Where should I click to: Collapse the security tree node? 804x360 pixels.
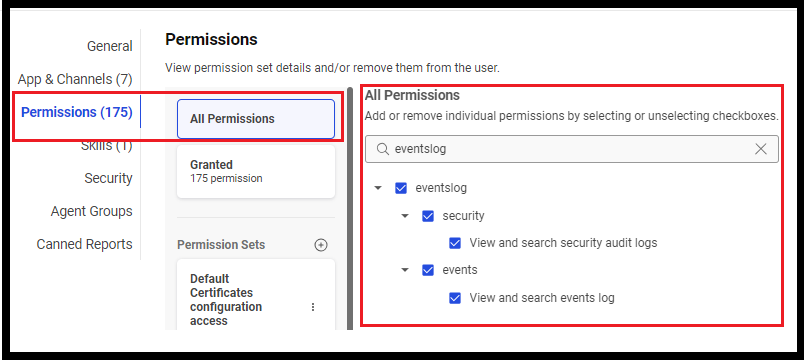click(x=405, y=216)
